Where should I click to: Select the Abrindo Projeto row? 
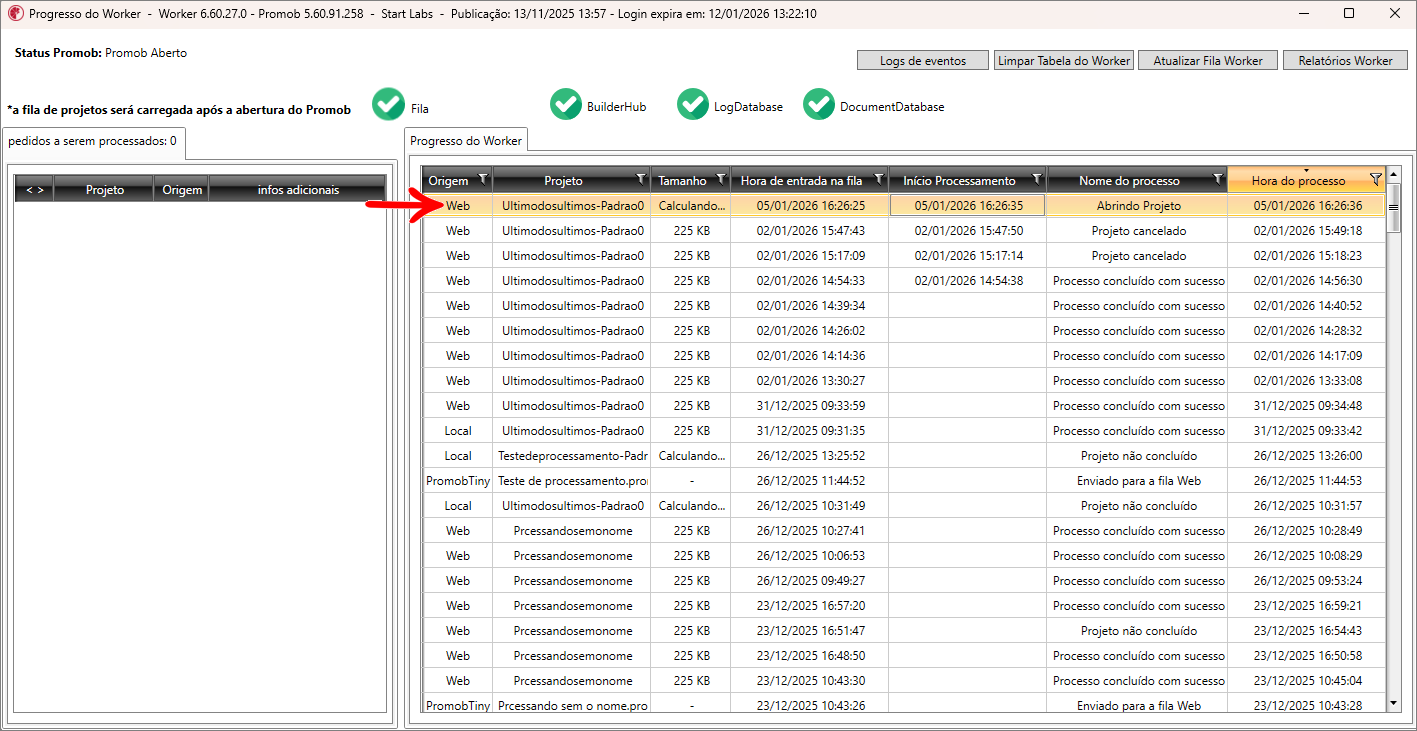pyautogui.click(x=1138, y=206)
